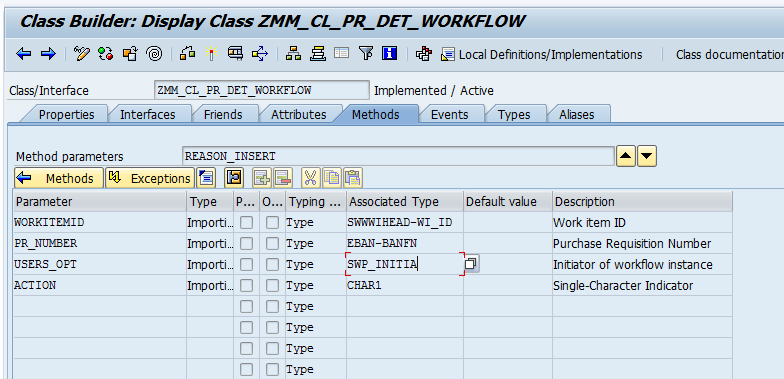Image resolution: width=784 pixels, height=379 pixels.
Task: Click the previous method up arrow
Action: [x=626, y=156]
